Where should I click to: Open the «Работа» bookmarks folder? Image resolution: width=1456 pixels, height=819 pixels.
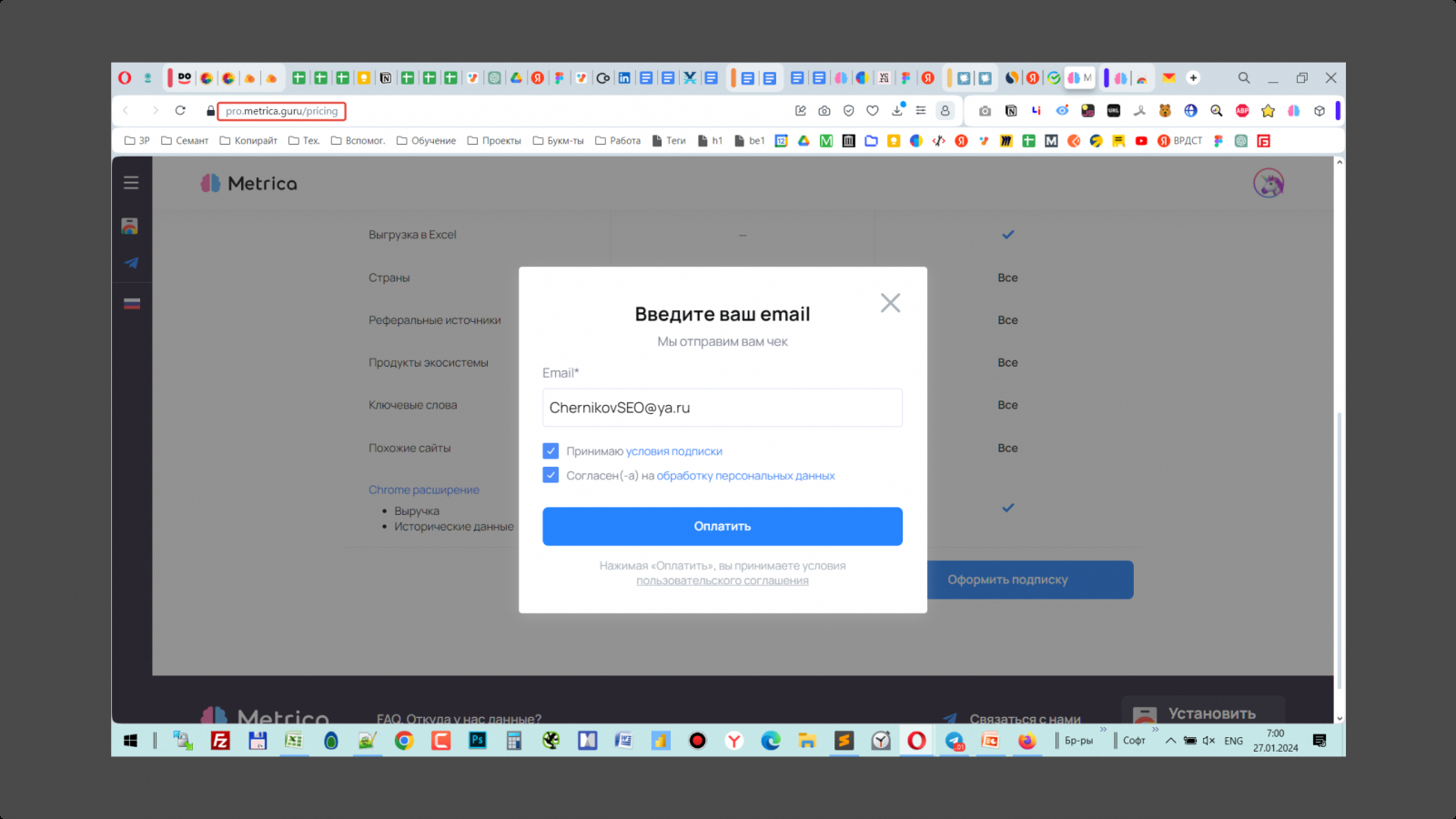pyautogui.click(x=618, y=141)
